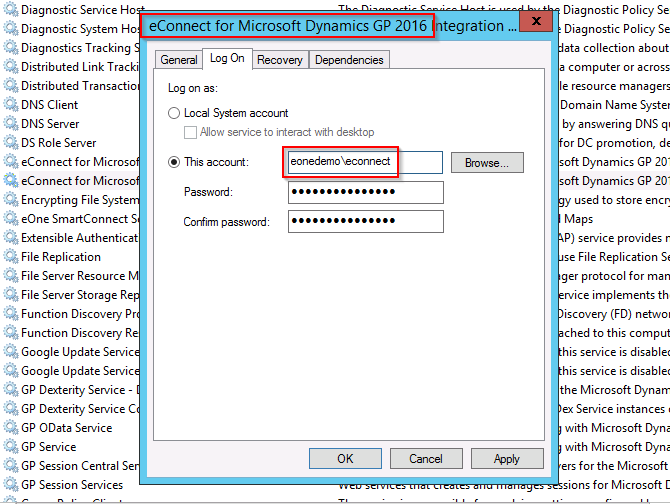
Task: Select eOne SmartConnect service name
Action: [80, 219]
